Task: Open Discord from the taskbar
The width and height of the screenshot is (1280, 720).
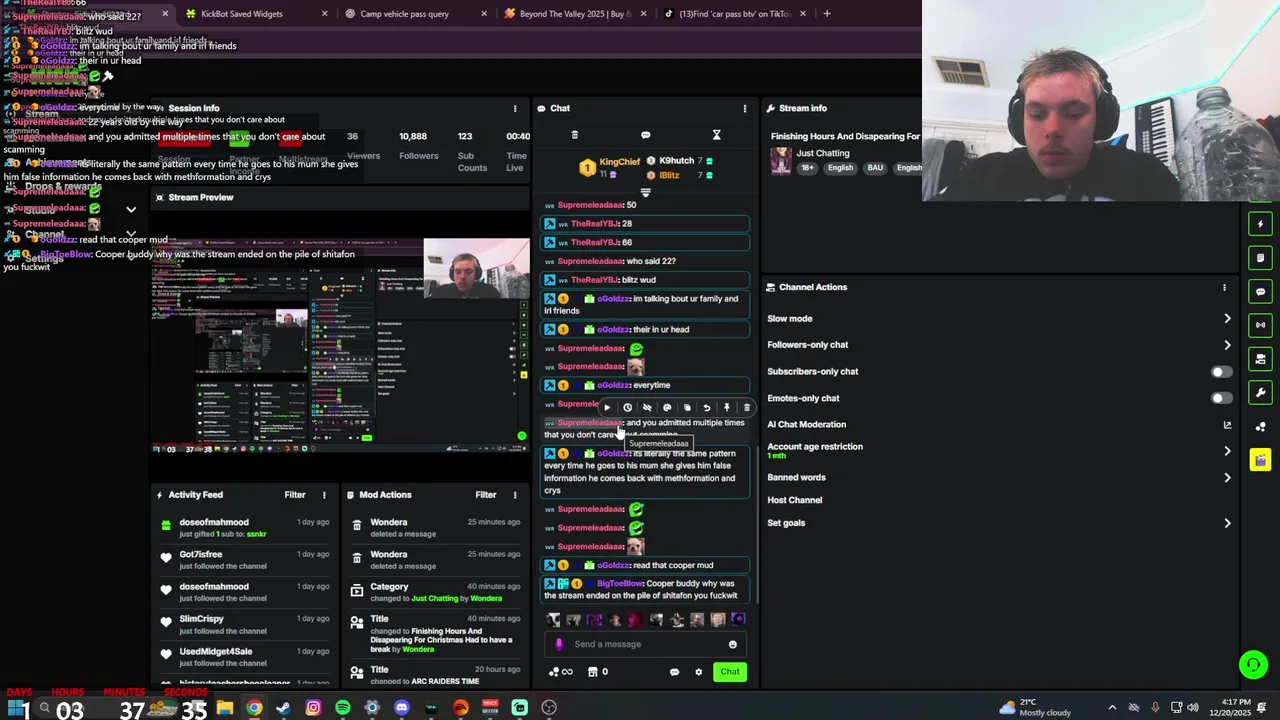Action: tap(402, 708)
